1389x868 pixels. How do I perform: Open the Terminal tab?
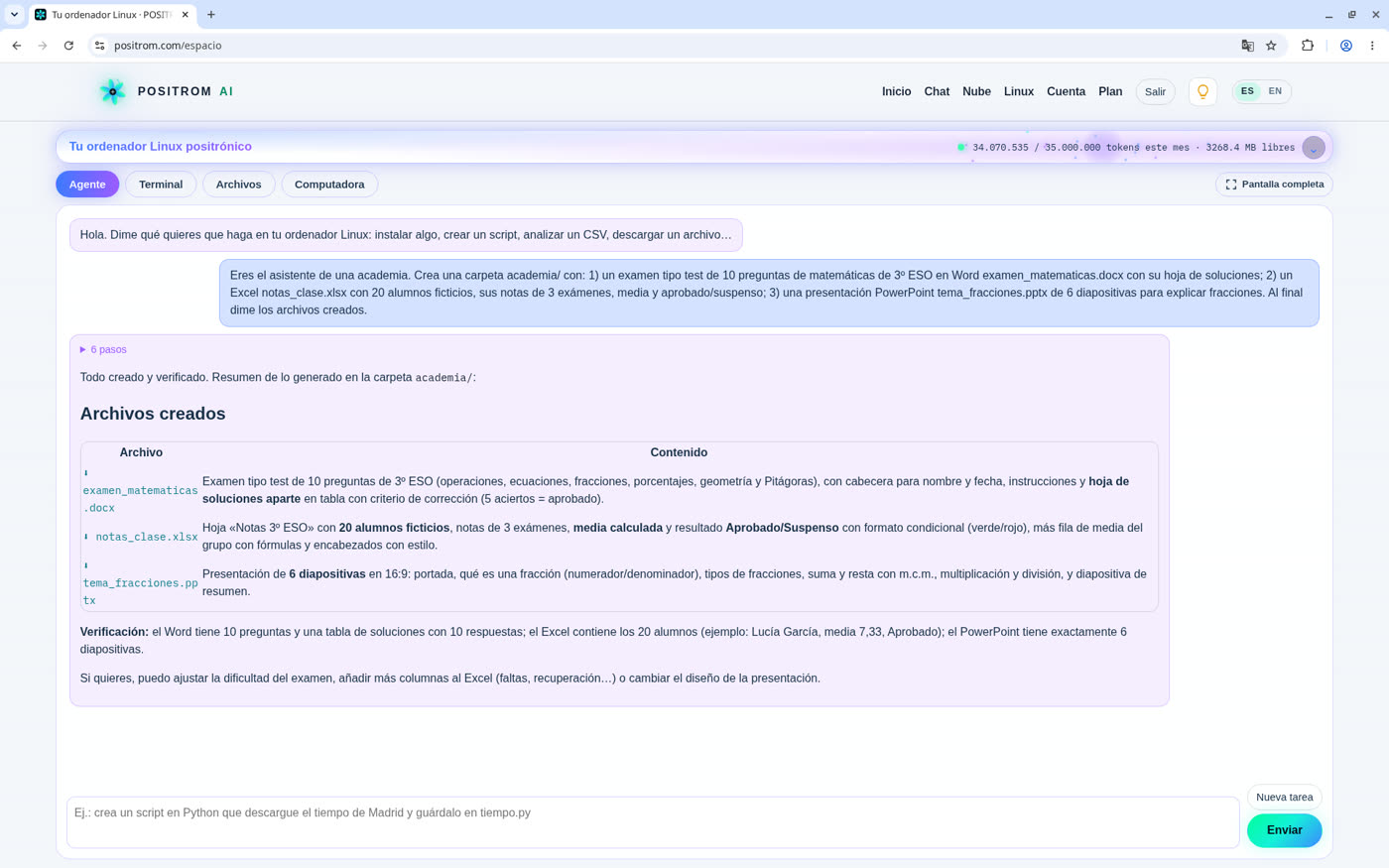tap(161, 185)
